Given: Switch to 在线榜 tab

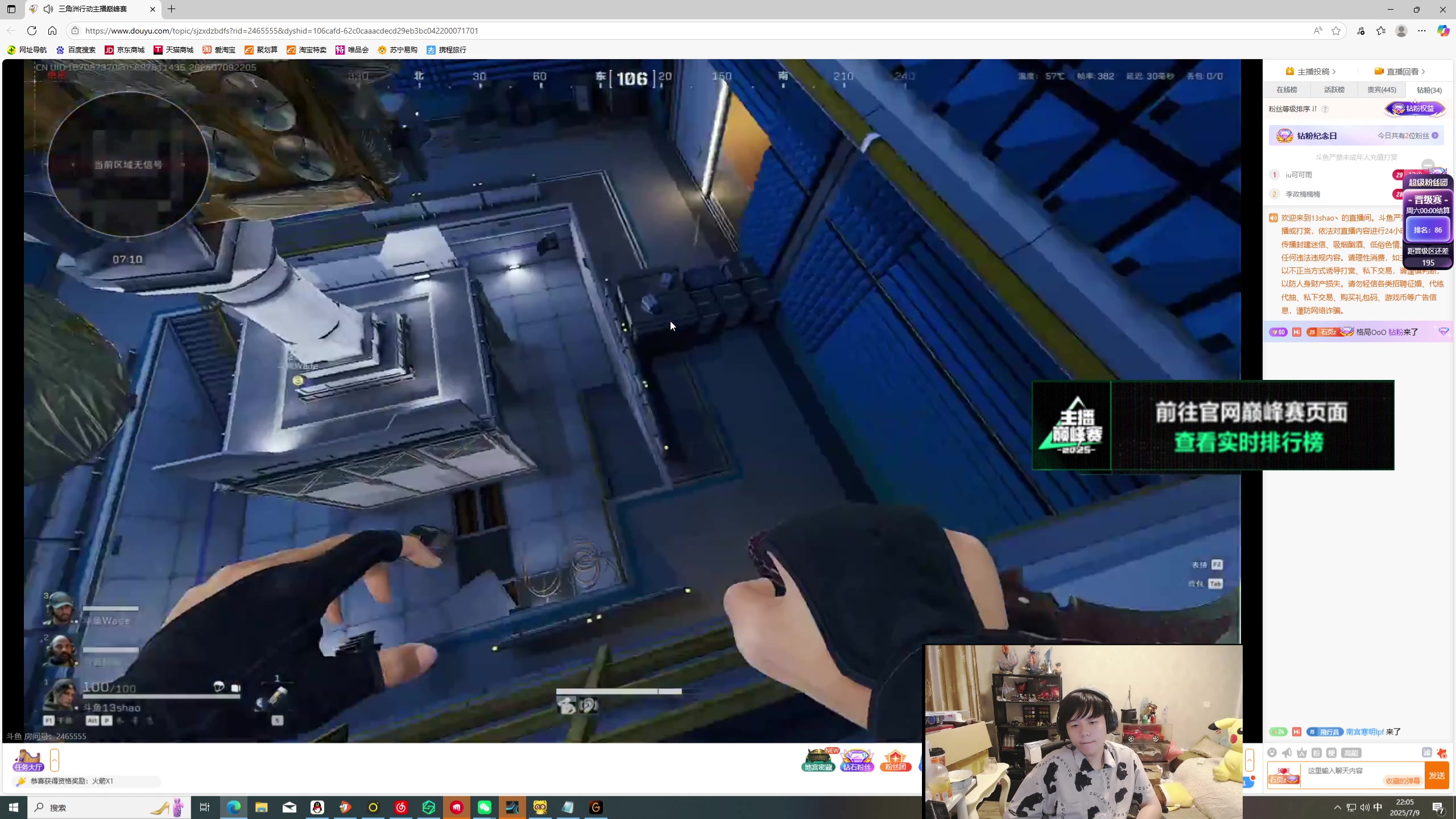Looking at the screenshot, I should (x=1287, y=90).
